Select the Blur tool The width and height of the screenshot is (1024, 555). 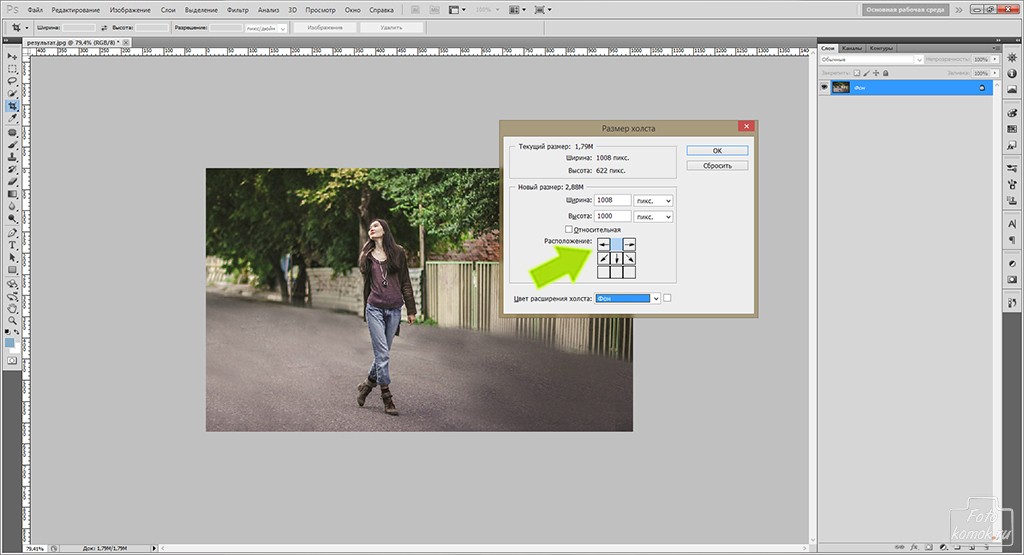[12, 207]
